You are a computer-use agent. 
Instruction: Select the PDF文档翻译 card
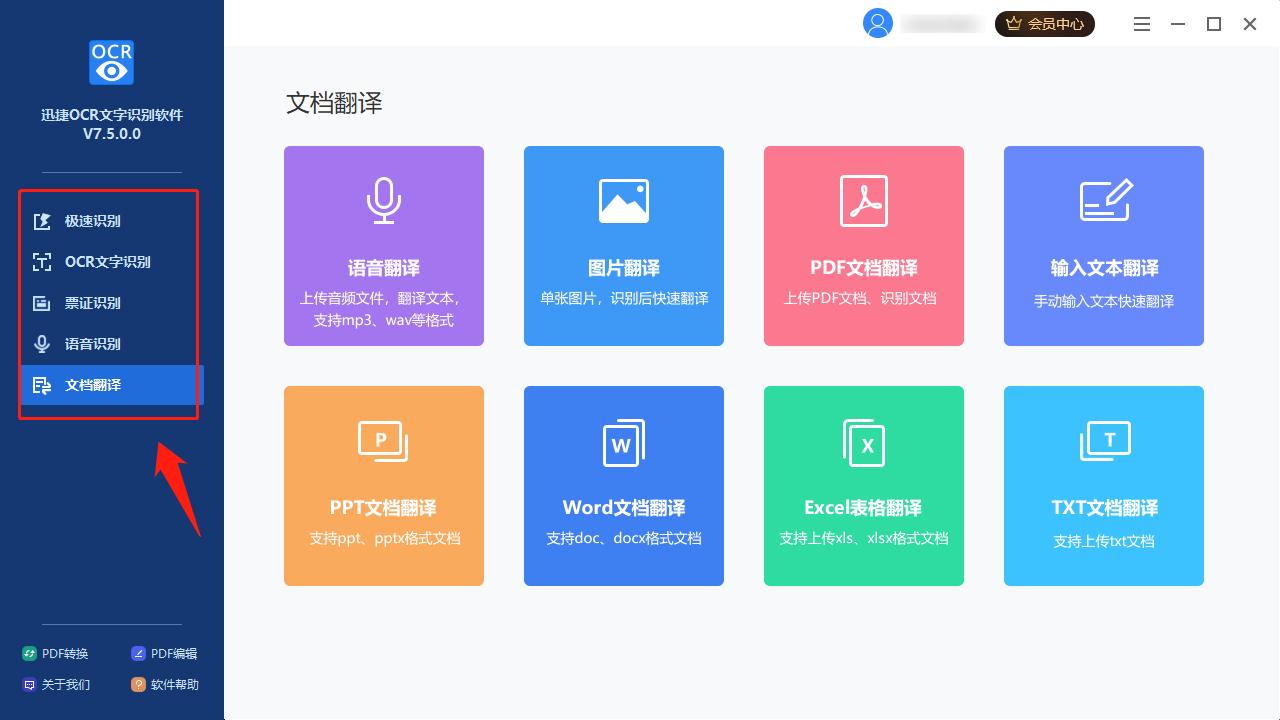863,246
